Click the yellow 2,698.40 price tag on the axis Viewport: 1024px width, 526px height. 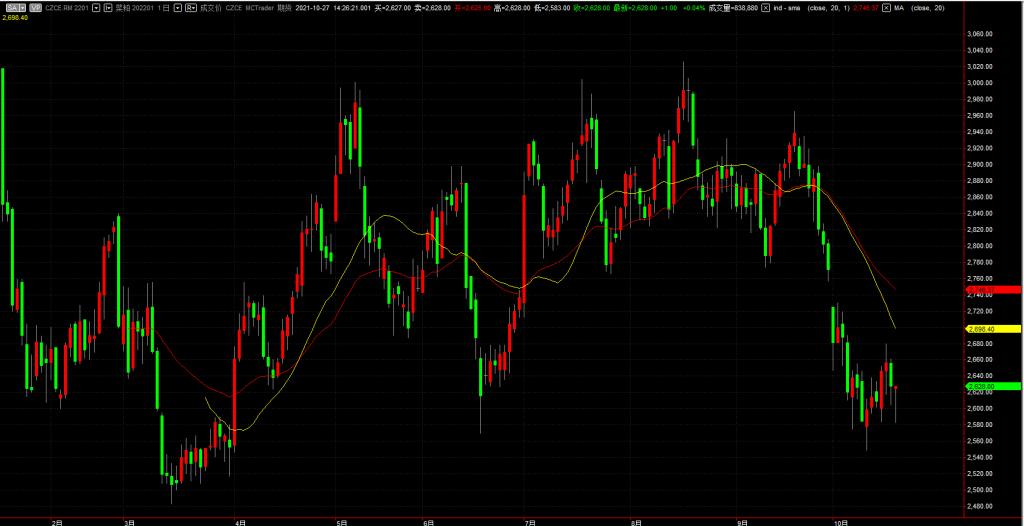pos(993,329)
